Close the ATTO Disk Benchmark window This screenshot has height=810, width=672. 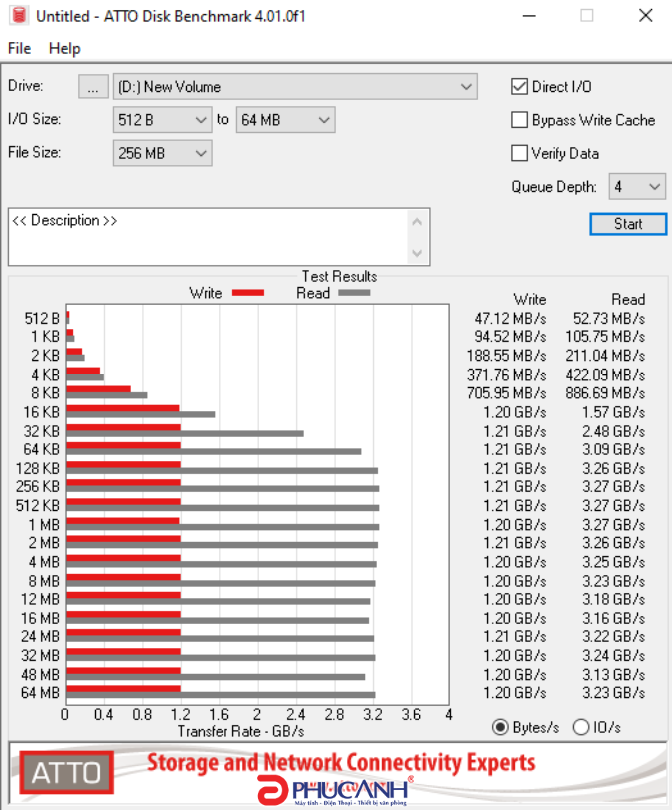646,16
